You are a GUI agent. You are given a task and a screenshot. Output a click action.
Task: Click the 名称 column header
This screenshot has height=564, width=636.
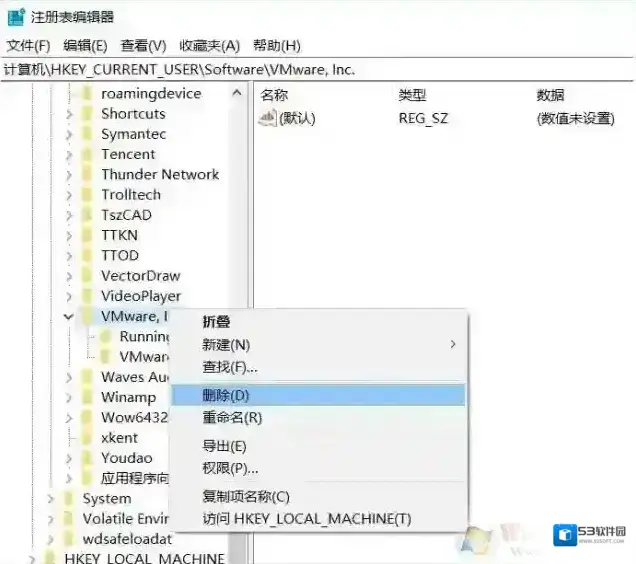coord(274,95)
